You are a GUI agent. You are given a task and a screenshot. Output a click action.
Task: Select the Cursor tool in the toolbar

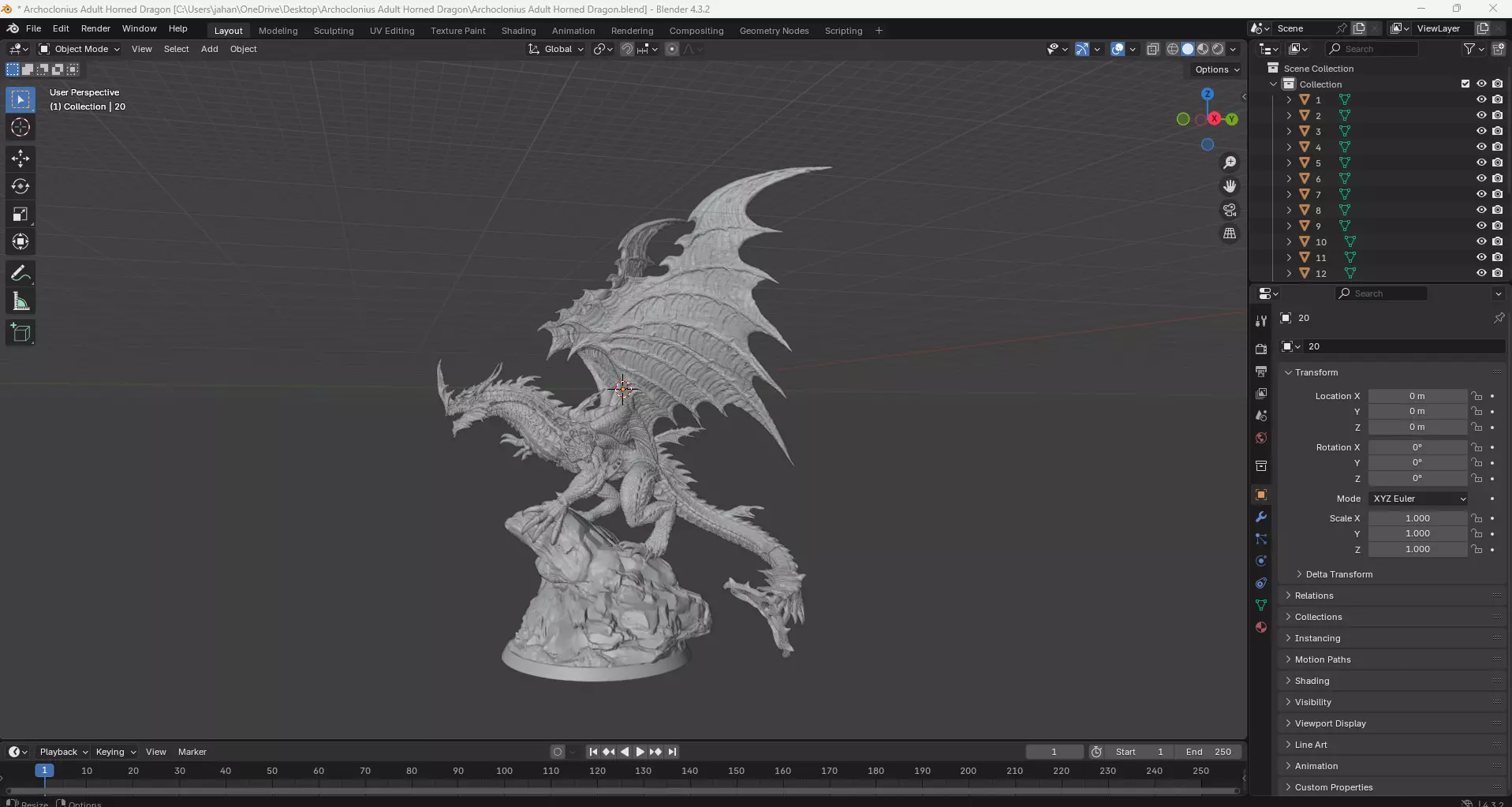(21, 127)
